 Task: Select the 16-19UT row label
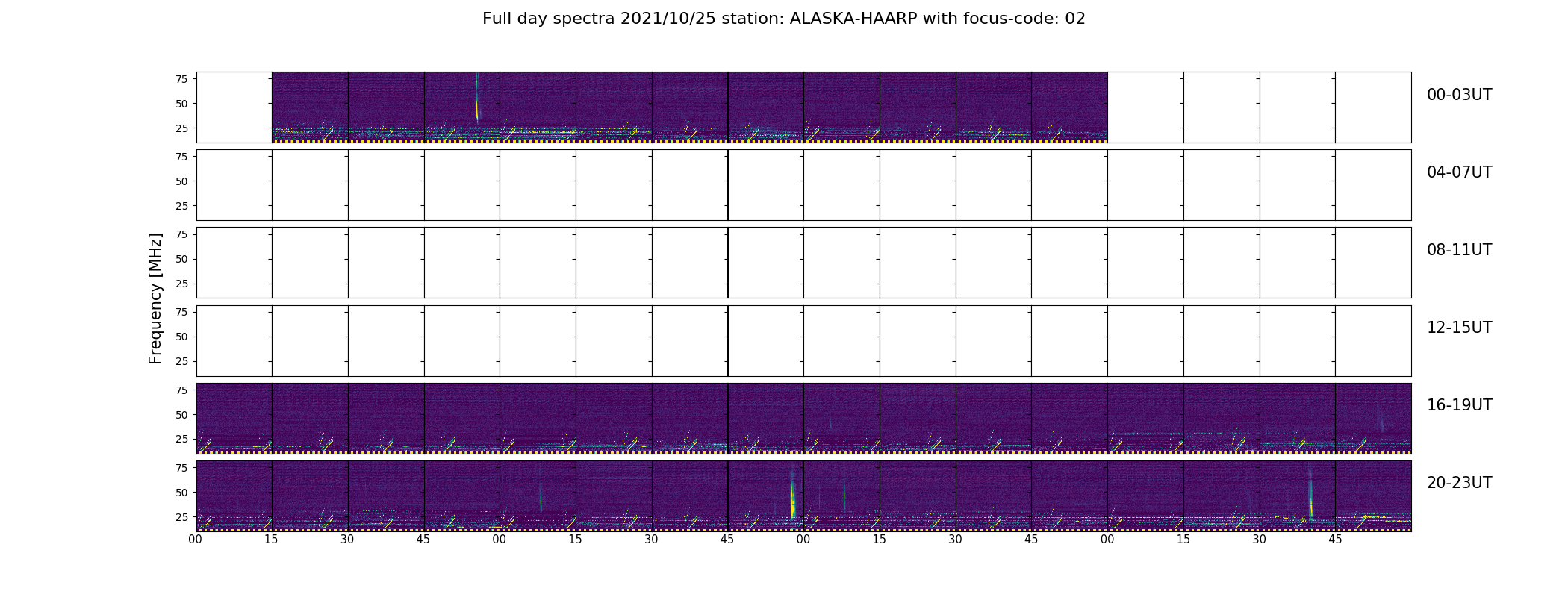coord(1459,405)
